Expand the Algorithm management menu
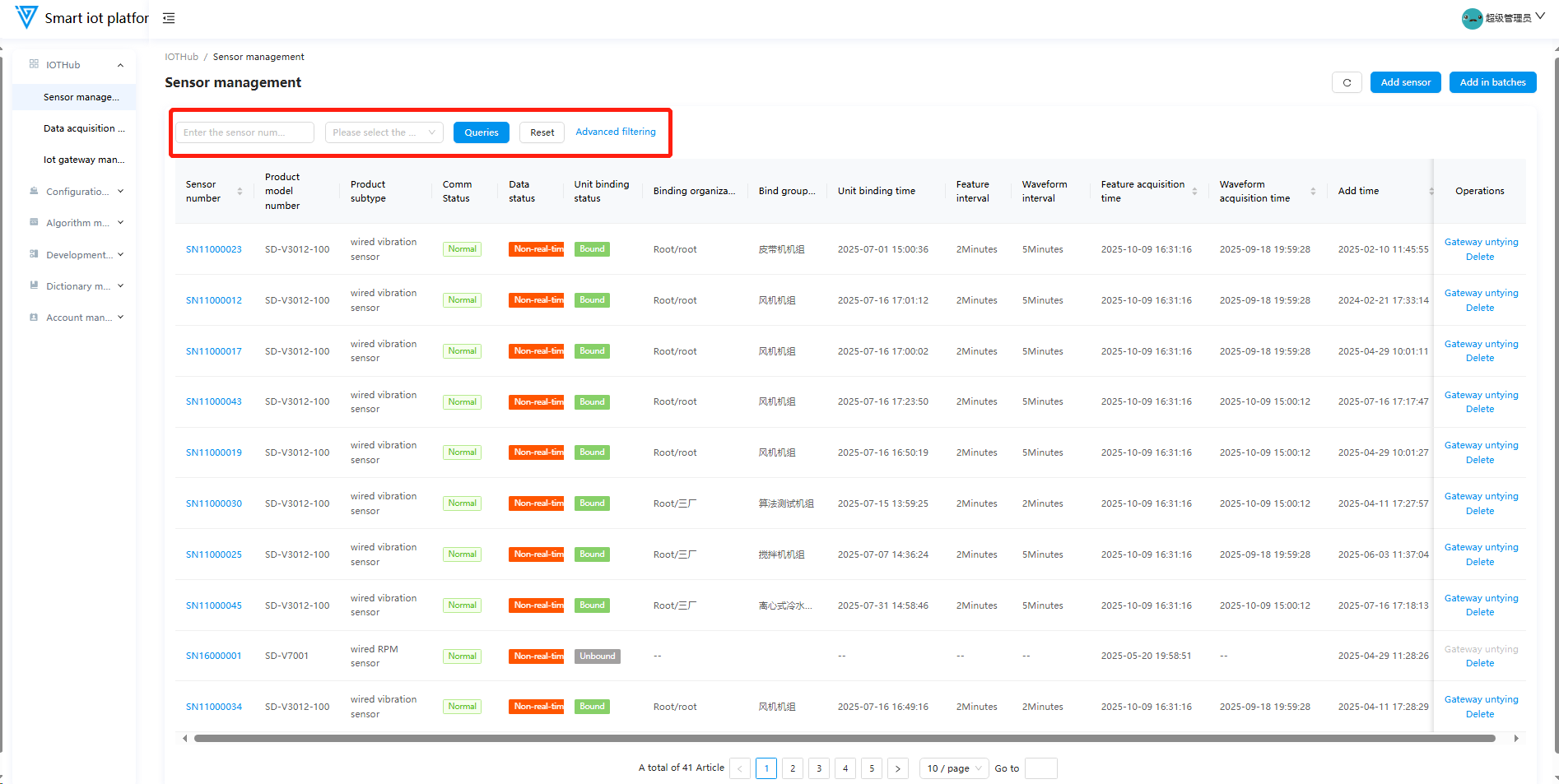Image resolution: width=1559 pixels, height=784 pixels. click(77, 223)
